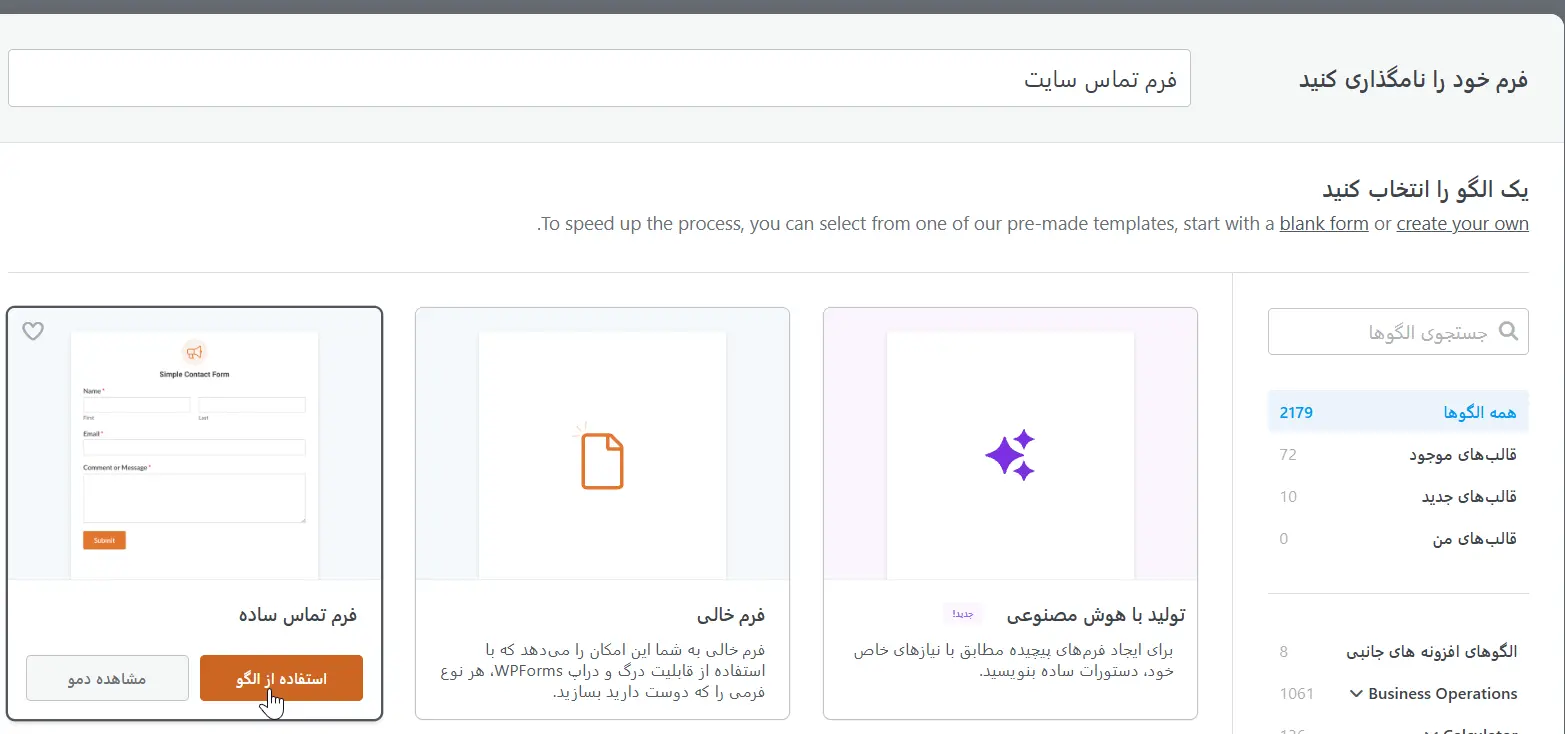Click the مشاهده دمو button

(107, 678)
